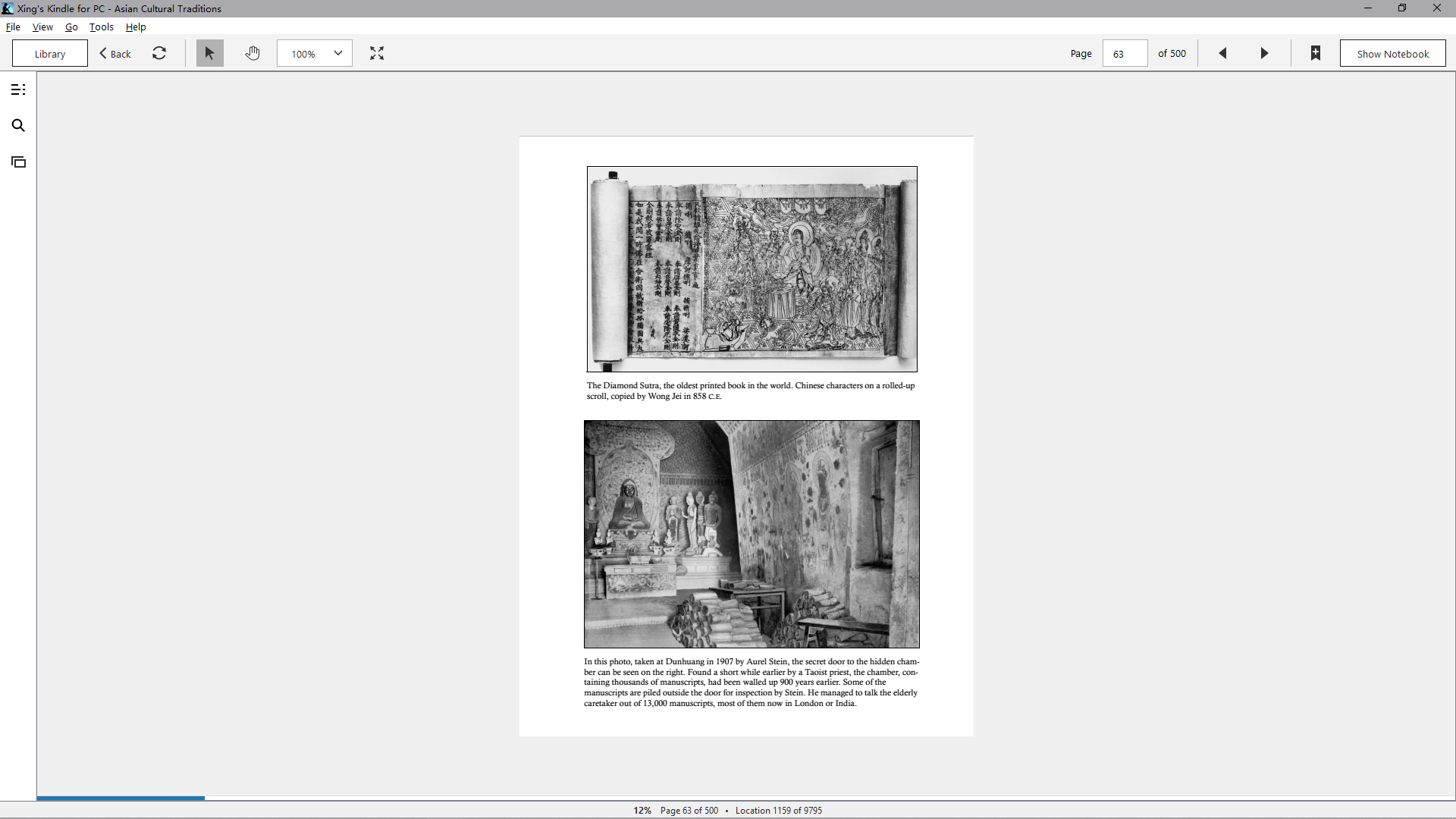Go to previous page arrow
1456x819 pixels.
pyautogui.click(x=1222, y=53)
